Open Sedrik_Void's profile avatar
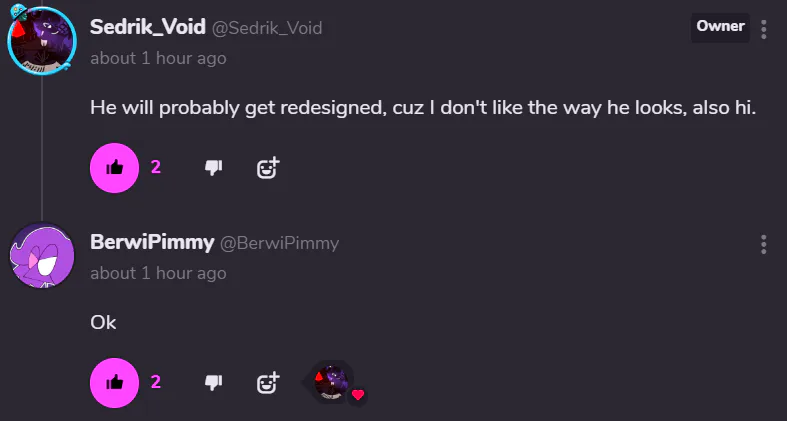Image resolution: width=787 pixels, height=421 pixels. (x=42, y=41)
